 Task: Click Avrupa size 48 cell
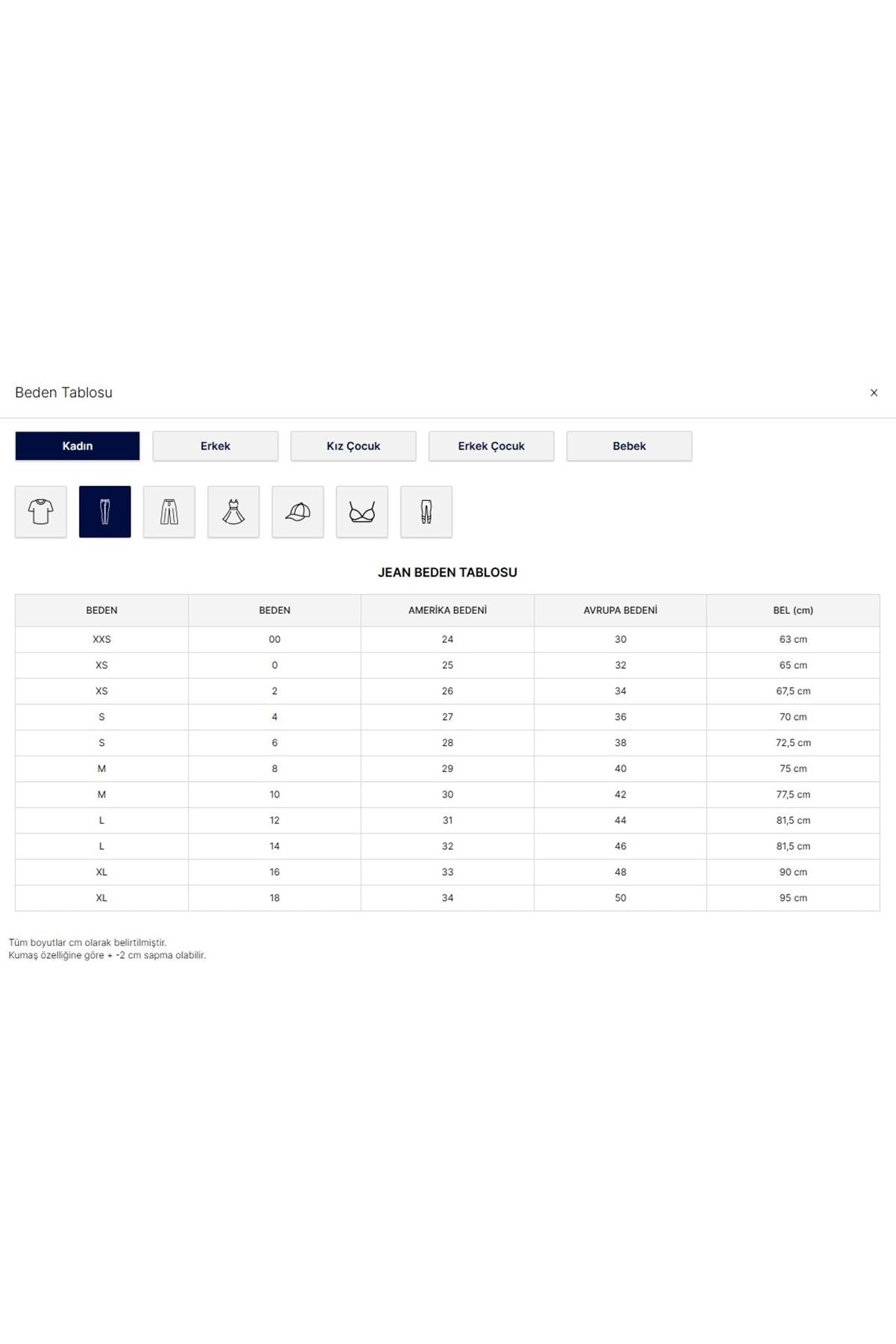(620, 872)
